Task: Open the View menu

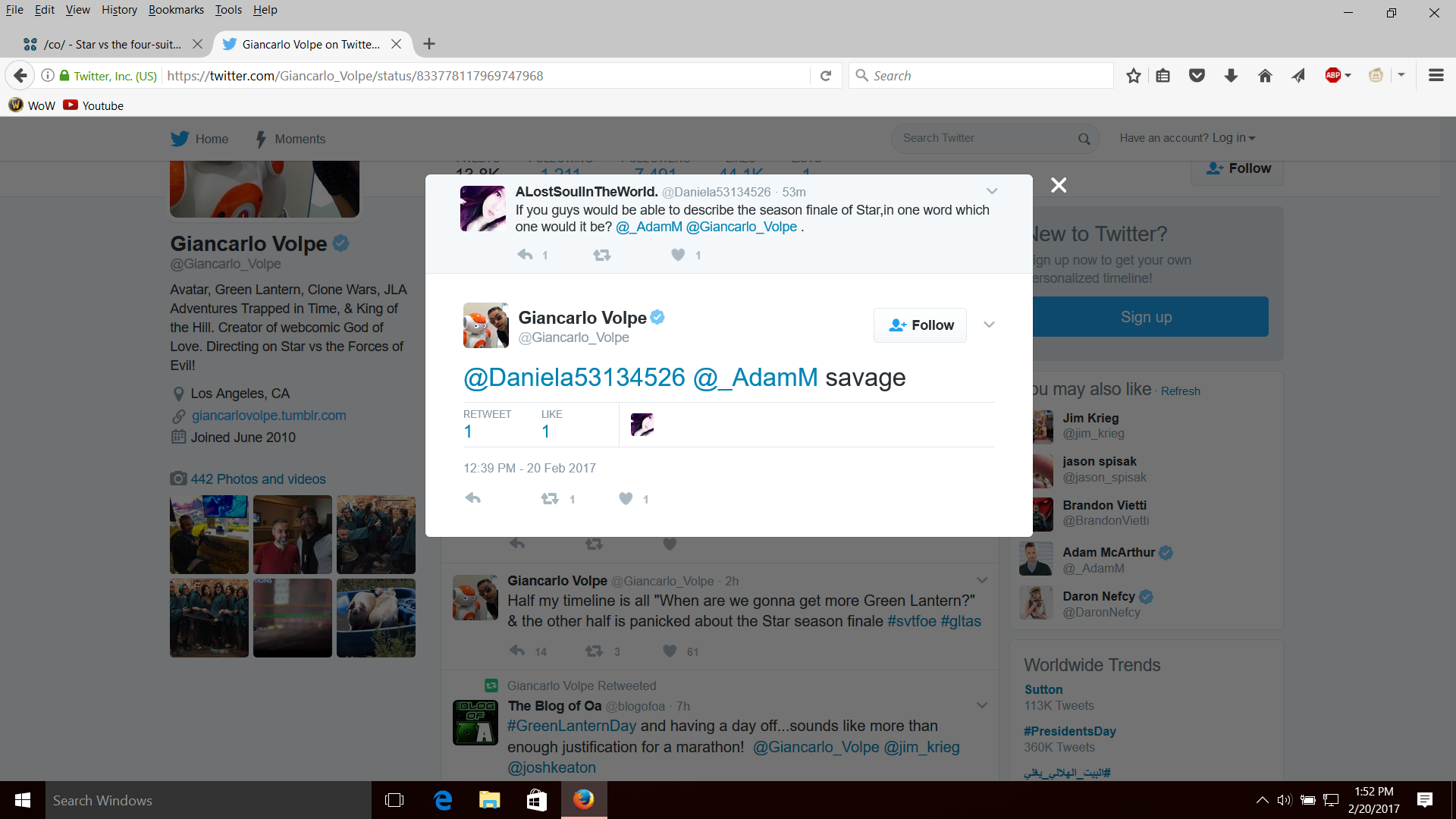Action: coord(77,10)
